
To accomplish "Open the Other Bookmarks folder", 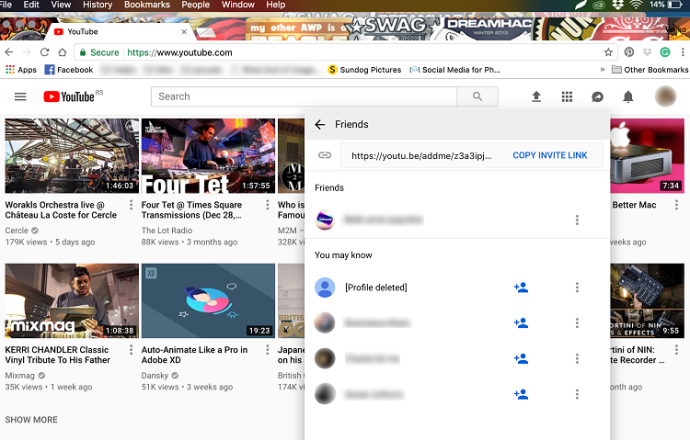I will click(650, 70).
